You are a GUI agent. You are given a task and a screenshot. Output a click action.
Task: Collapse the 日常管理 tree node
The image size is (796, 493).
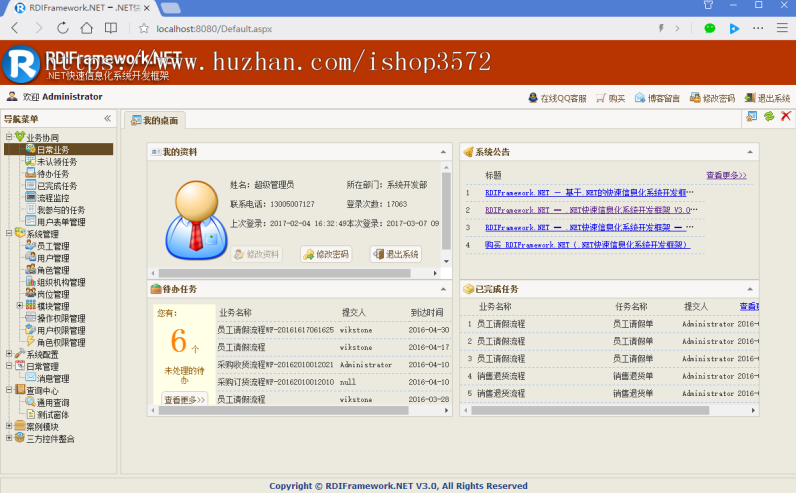point(9,366)
